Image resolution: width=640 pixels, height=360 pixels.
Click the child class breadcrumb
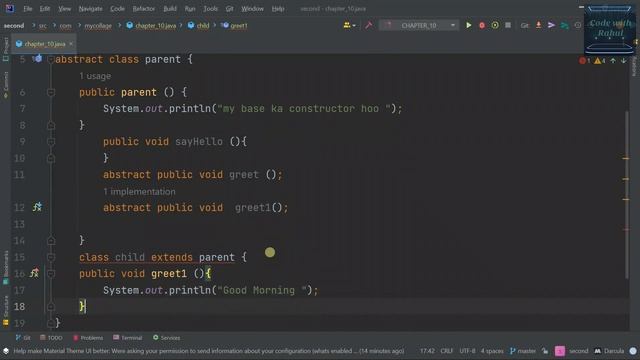tap(199, 26)
